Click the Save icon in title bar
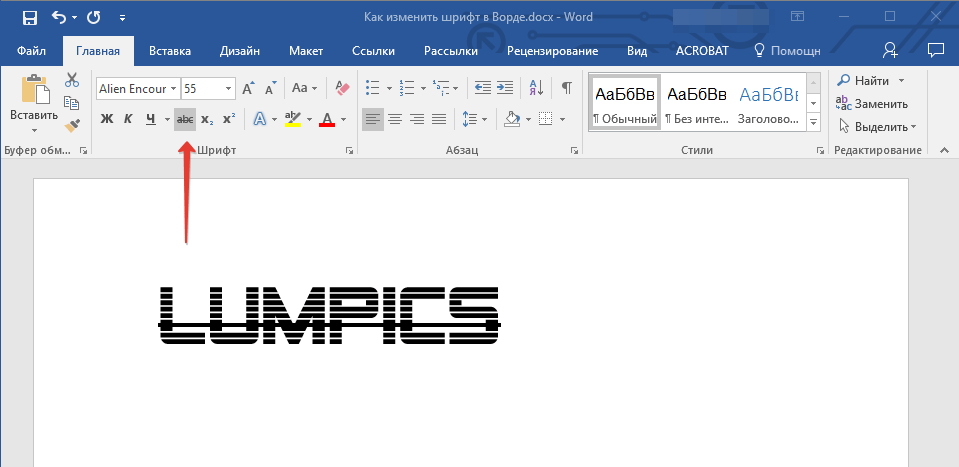 click(29, 17)
